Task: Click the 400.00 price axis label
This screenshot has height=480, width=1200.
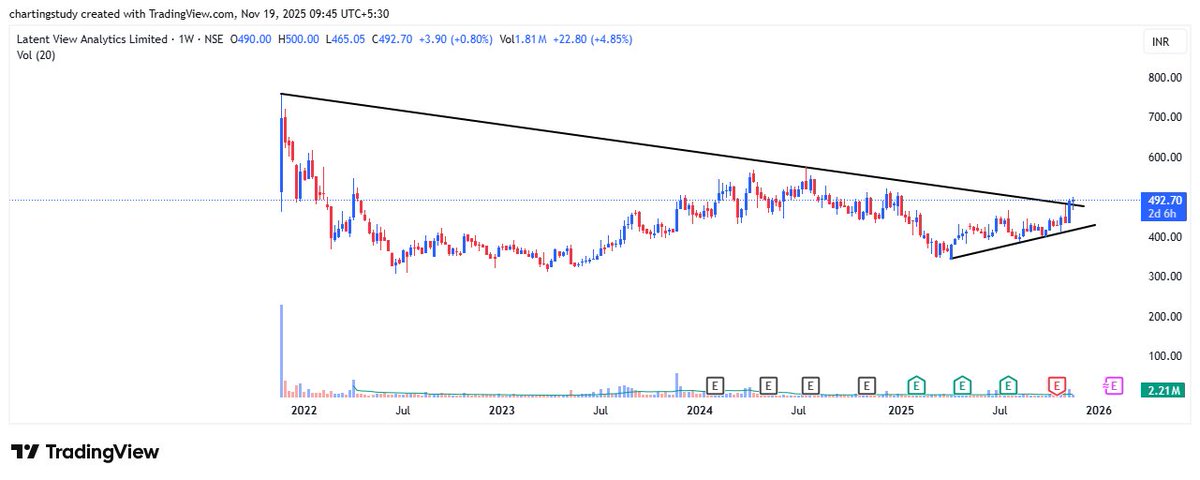Action: (1165, 237)
